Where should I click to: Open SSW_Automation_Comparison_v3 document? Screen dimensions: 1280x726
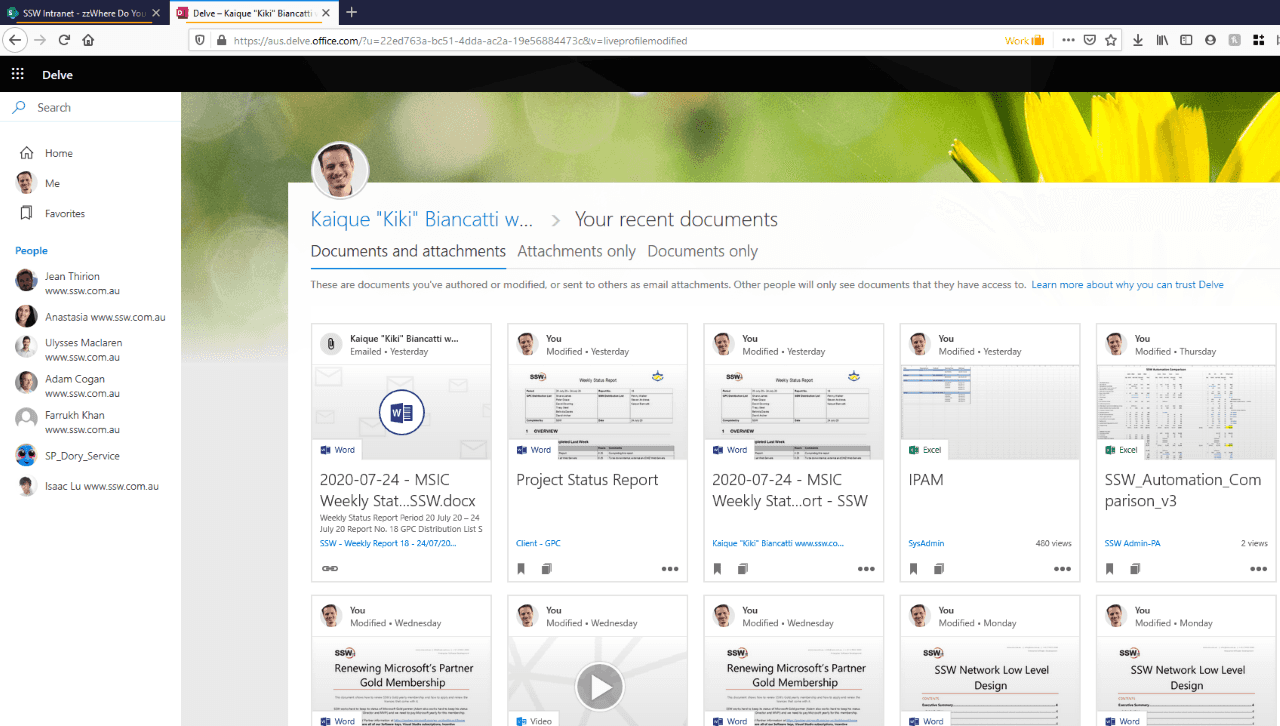(1183, 490)
